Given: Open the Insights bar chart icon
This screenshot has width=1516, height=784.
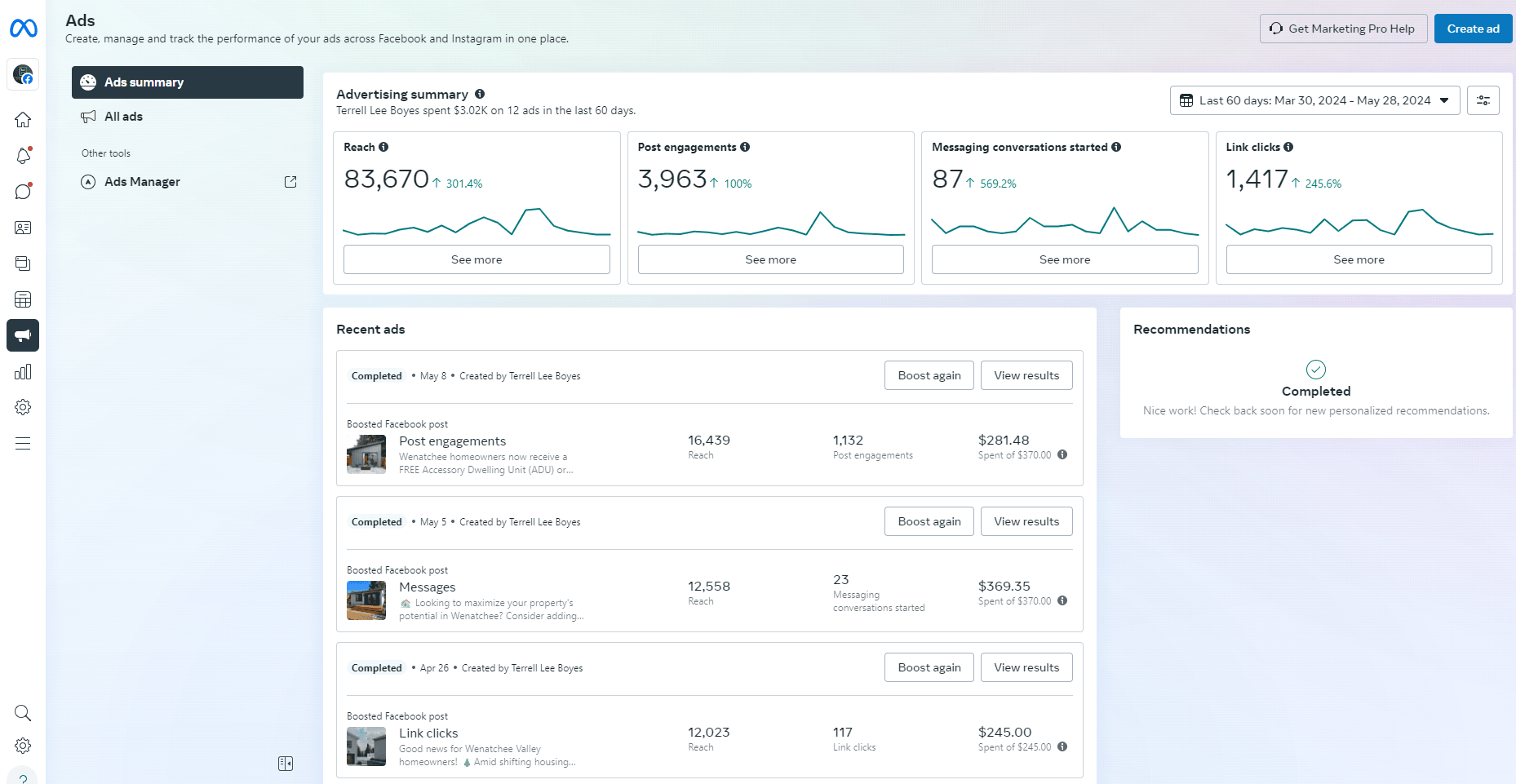Looking at the screenshot, I should (x=23, y=372).
